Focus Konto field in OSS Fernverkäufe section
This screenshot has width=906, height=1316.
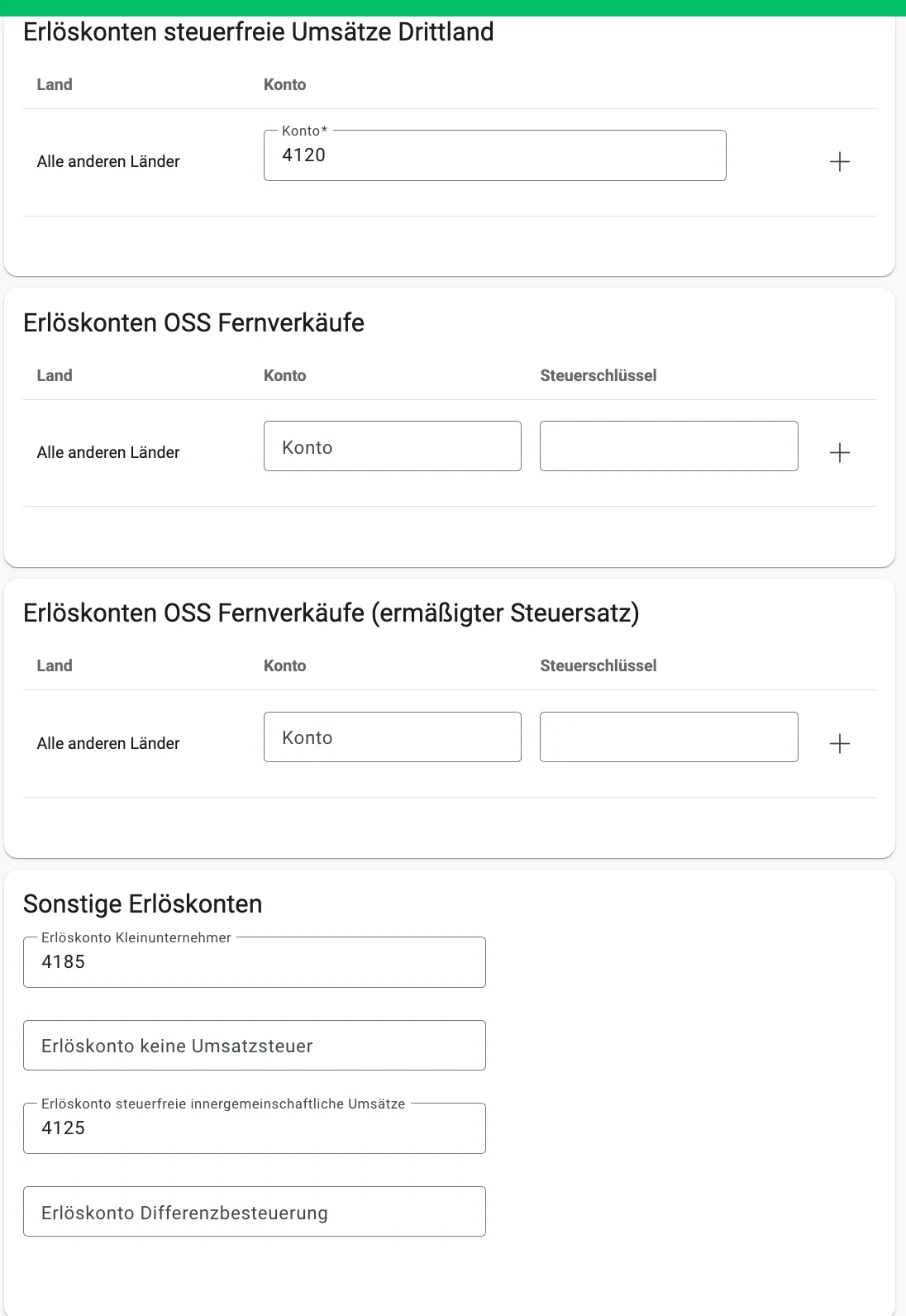pos(393,446)
